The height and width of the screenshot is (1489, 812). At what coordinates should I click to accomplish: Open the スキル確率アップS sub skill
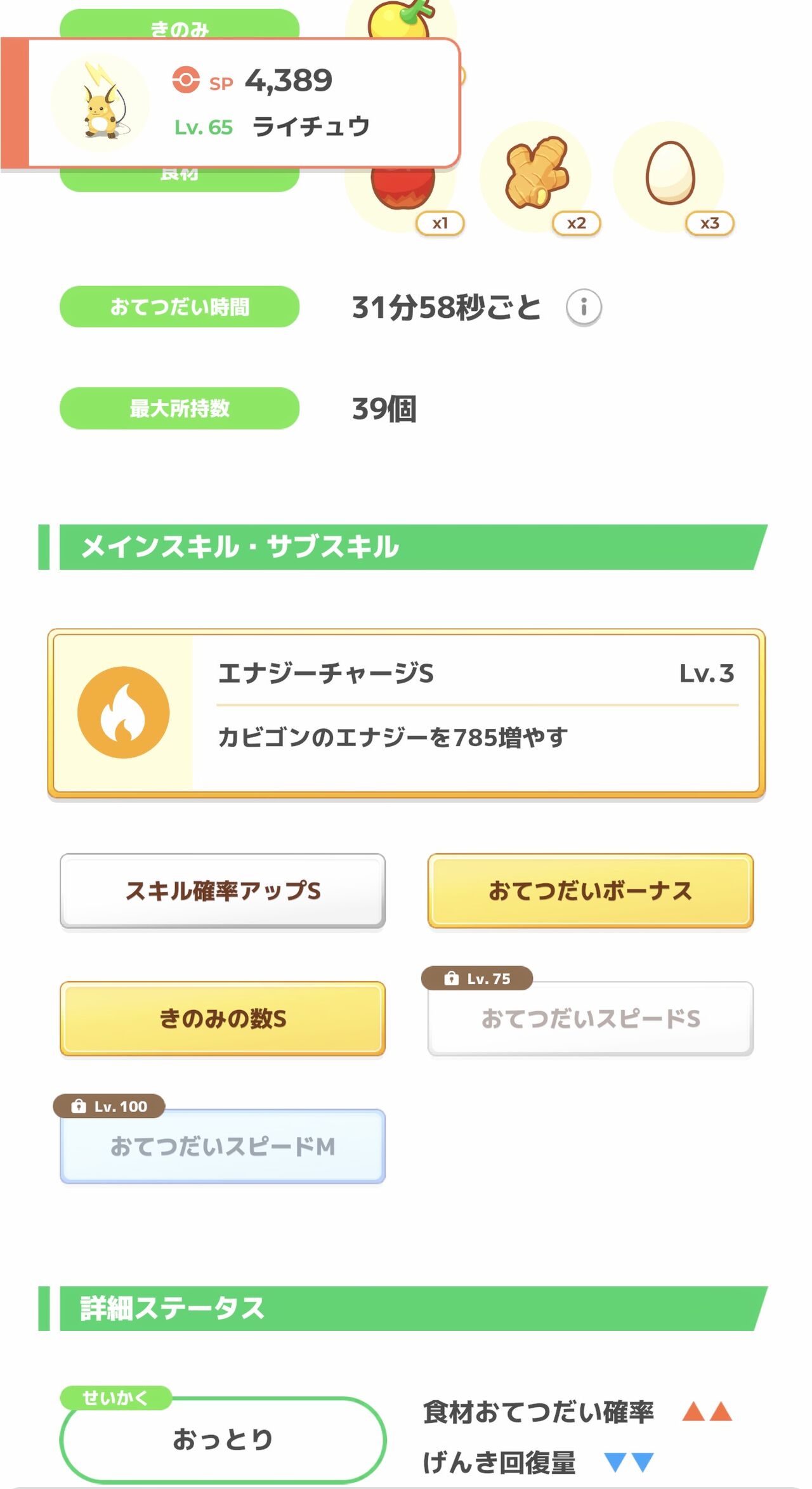pos(223,891)
